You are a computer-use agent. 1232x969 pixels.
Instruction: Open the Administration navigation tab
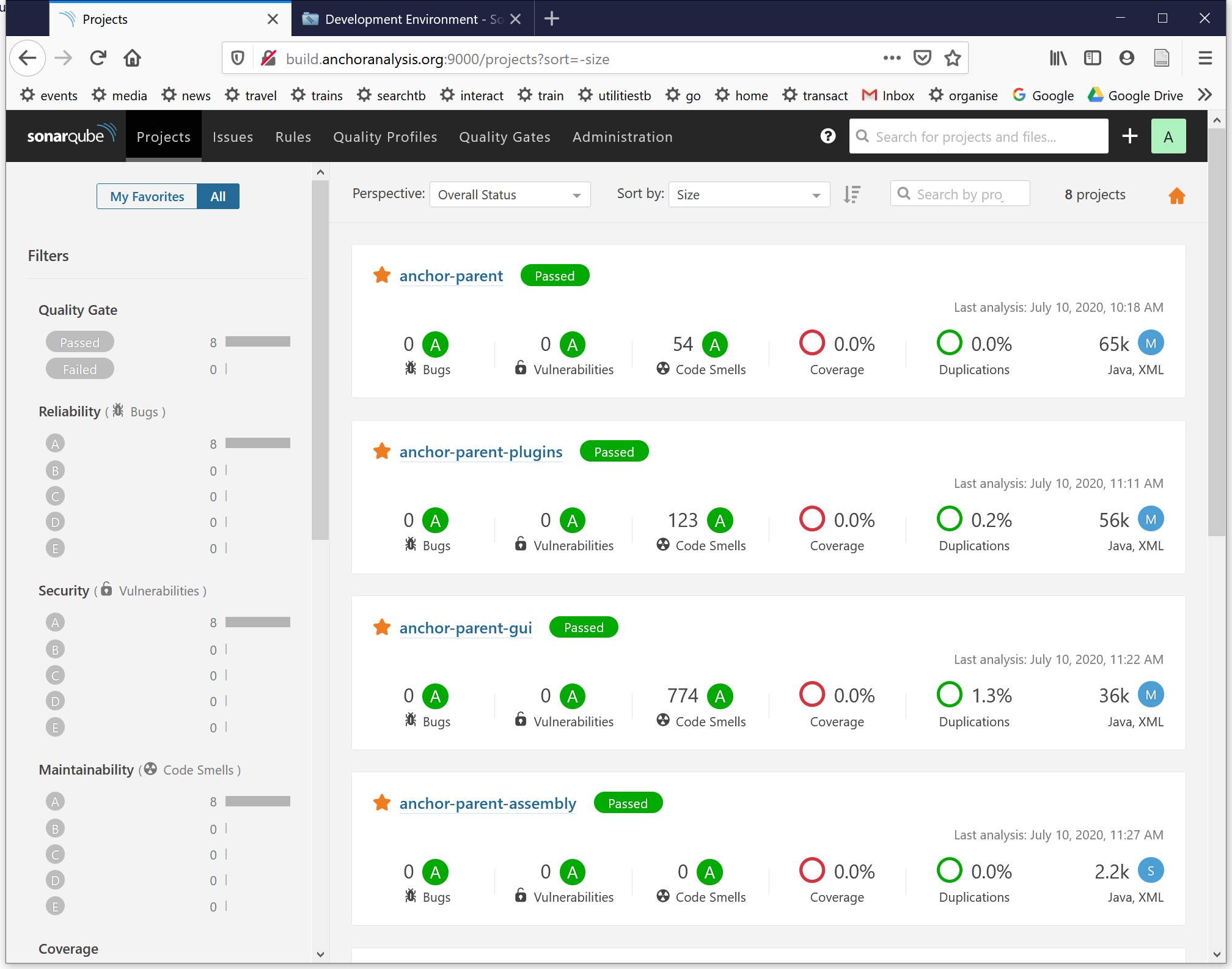tap(623, 136)
